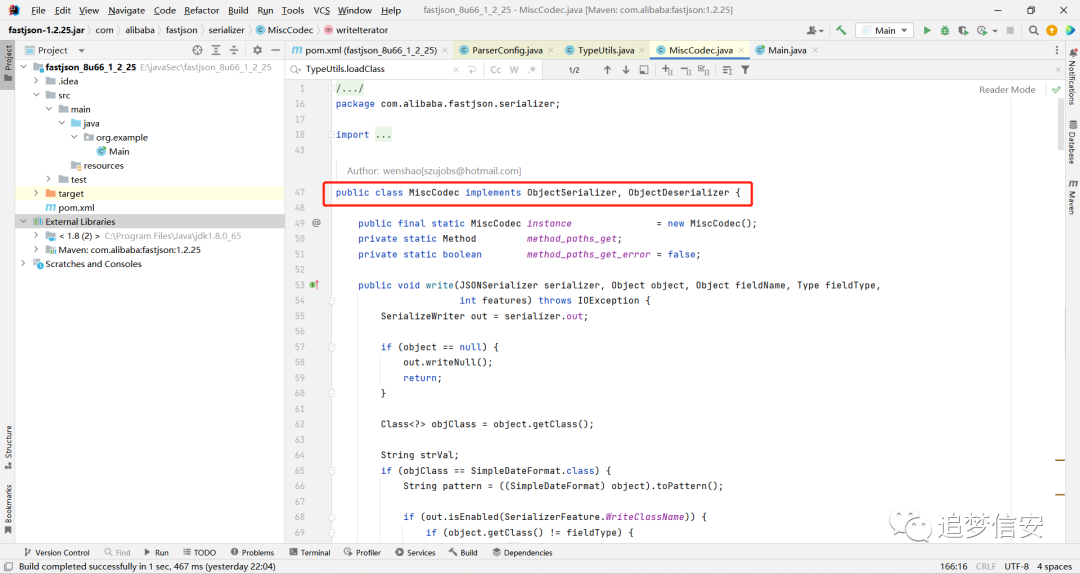Open Search Everywhere magnifier icon
Image resolution: width=1080 pixels, height=574 pixels.
[1033, 30]
